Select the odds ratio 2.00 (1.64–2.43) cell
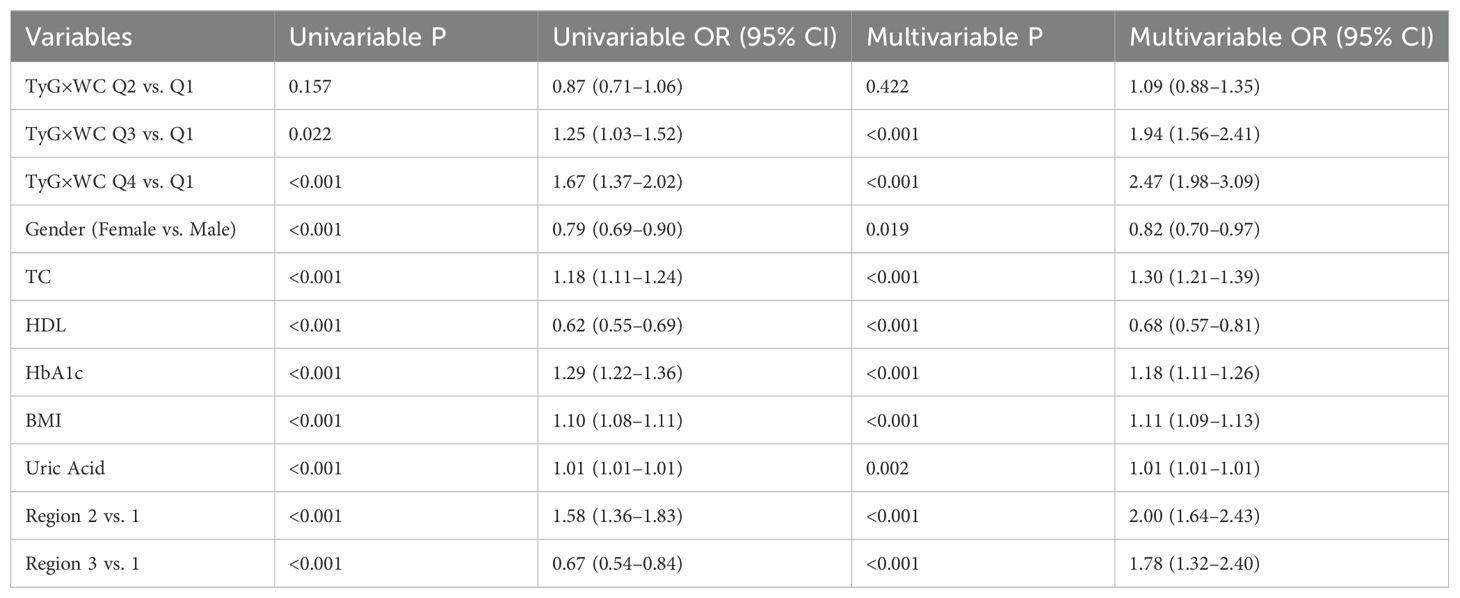 click(x=1196, y=516)
